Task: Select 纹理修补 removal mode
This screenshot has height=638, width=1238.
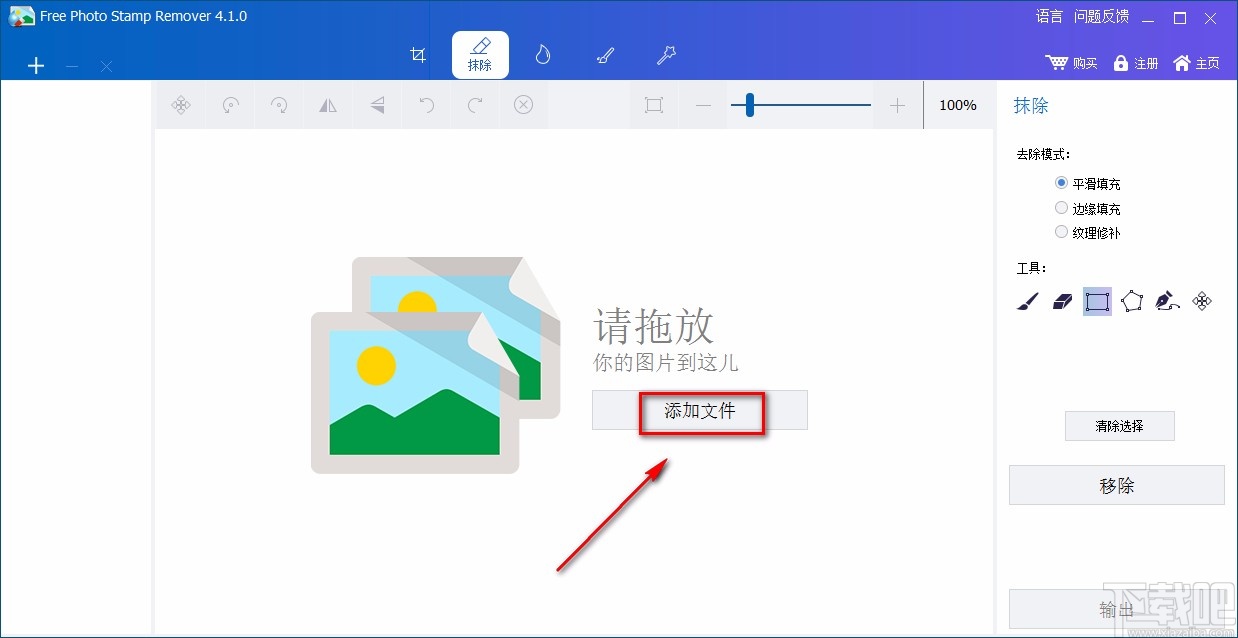Action: 1061,231
